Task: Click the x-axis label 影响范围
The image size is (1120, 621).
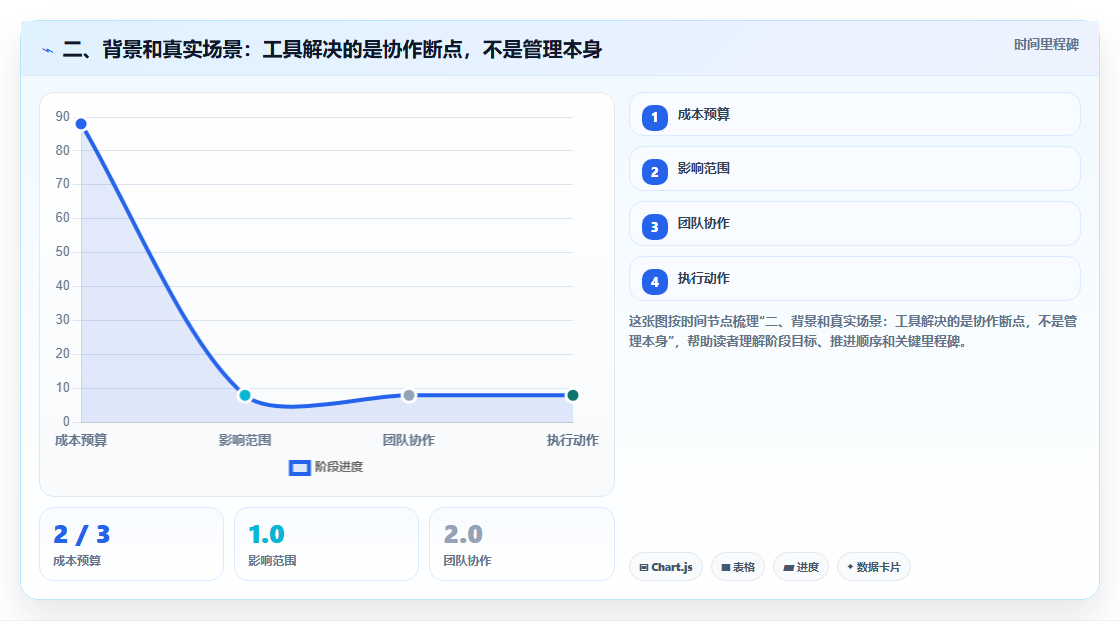Action: [x=245, y=441]
